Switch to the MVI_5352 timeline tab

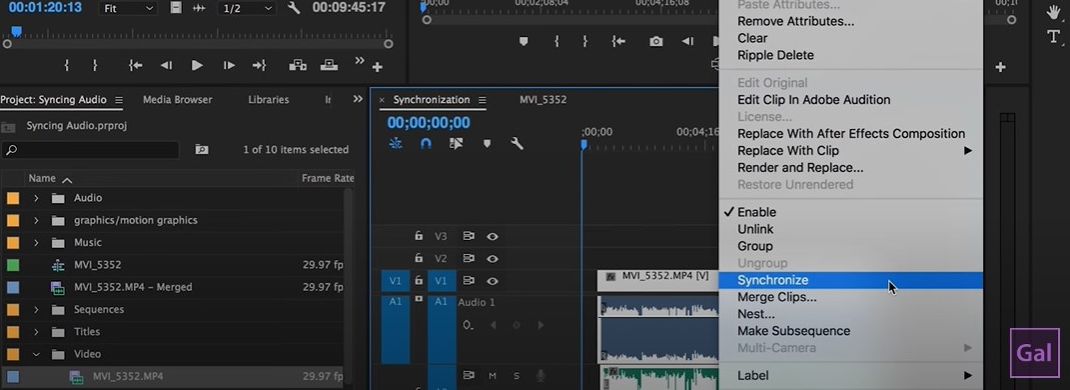pyautogui.click(x=543, y=100)
